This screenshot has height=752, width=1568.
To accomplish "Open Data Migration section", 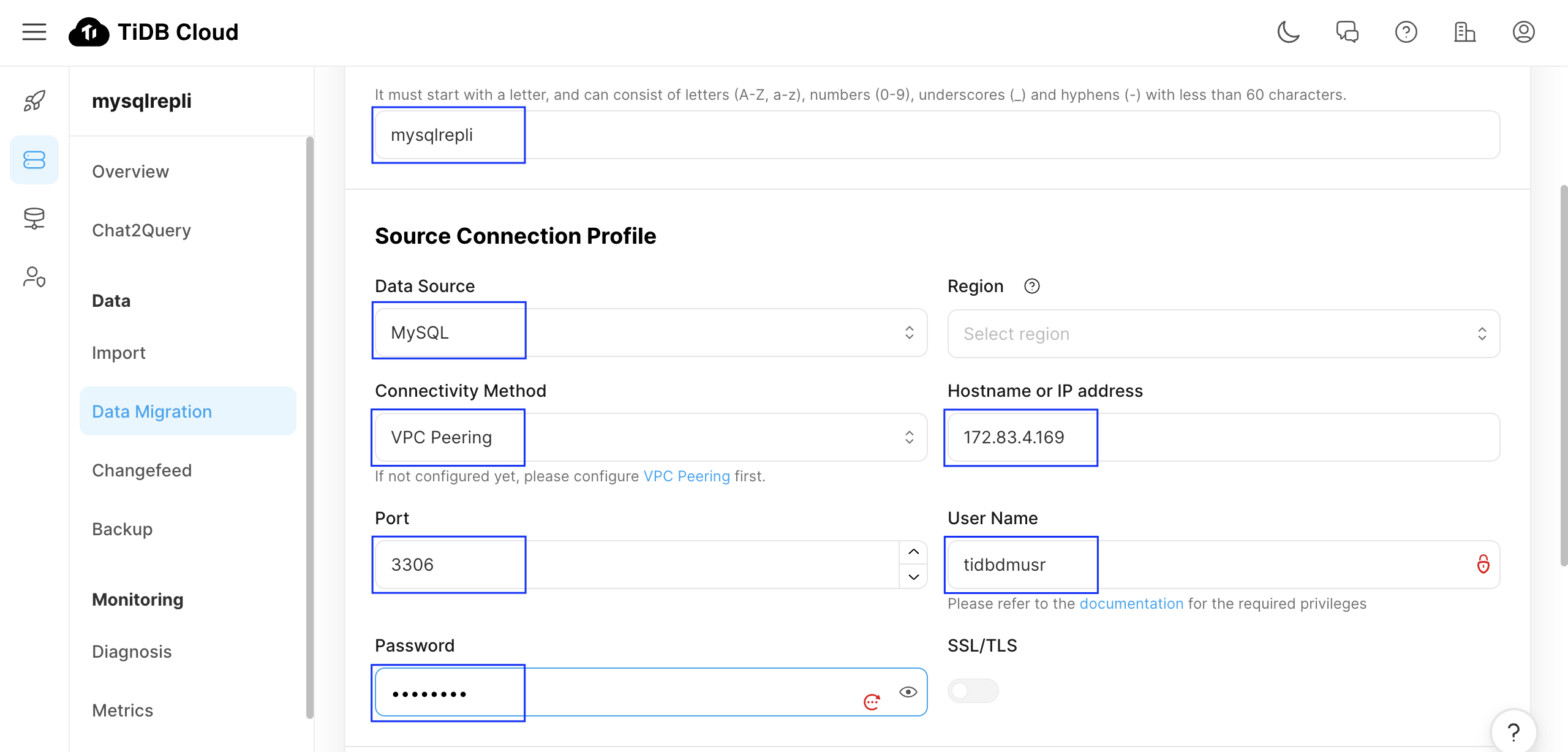I will (x=152, y=410).
